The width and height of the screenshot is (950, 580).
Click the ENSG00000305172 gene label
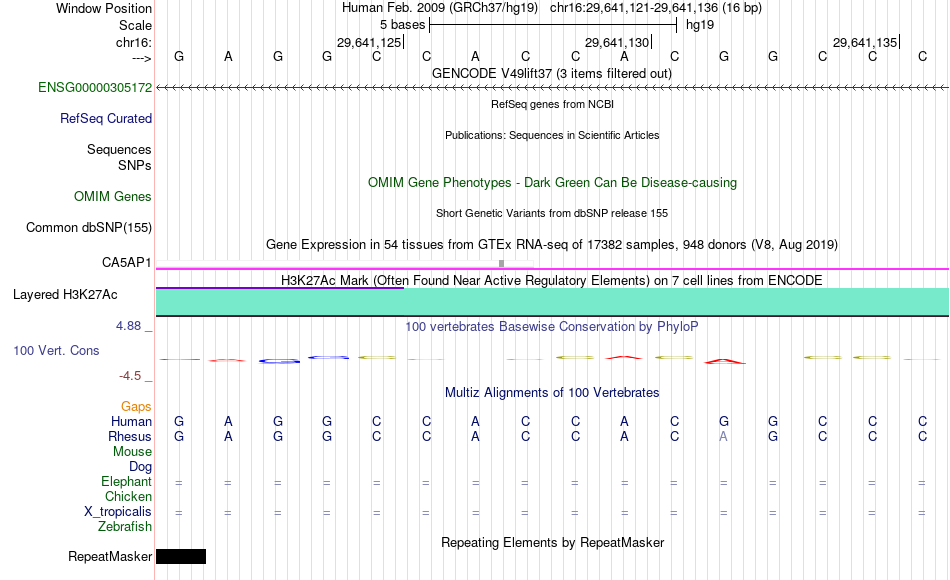[x=95, y=88]
